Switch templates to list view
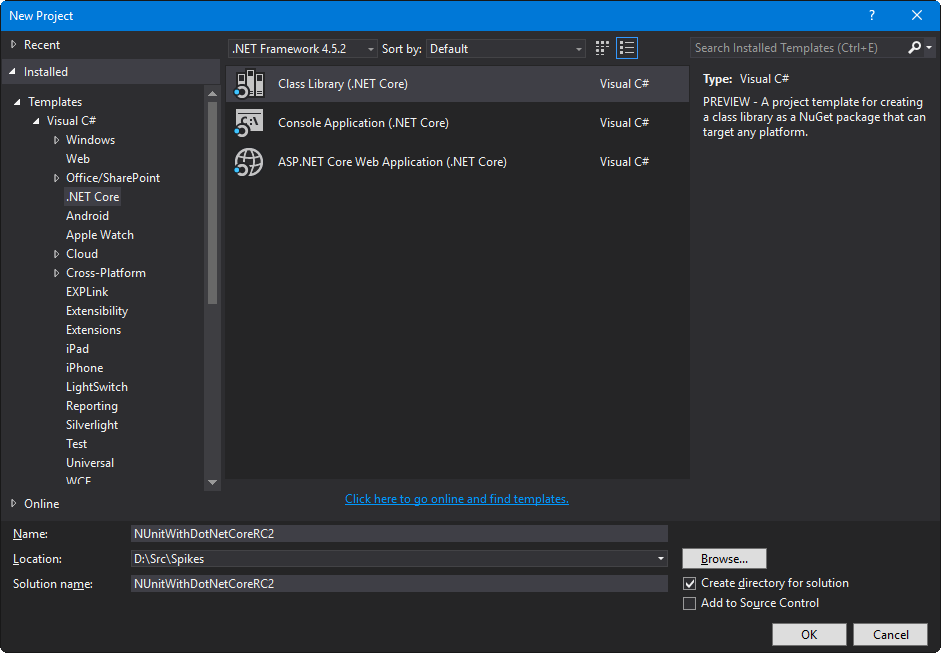This screenshot has height=653, width=941. click(627, 47)
